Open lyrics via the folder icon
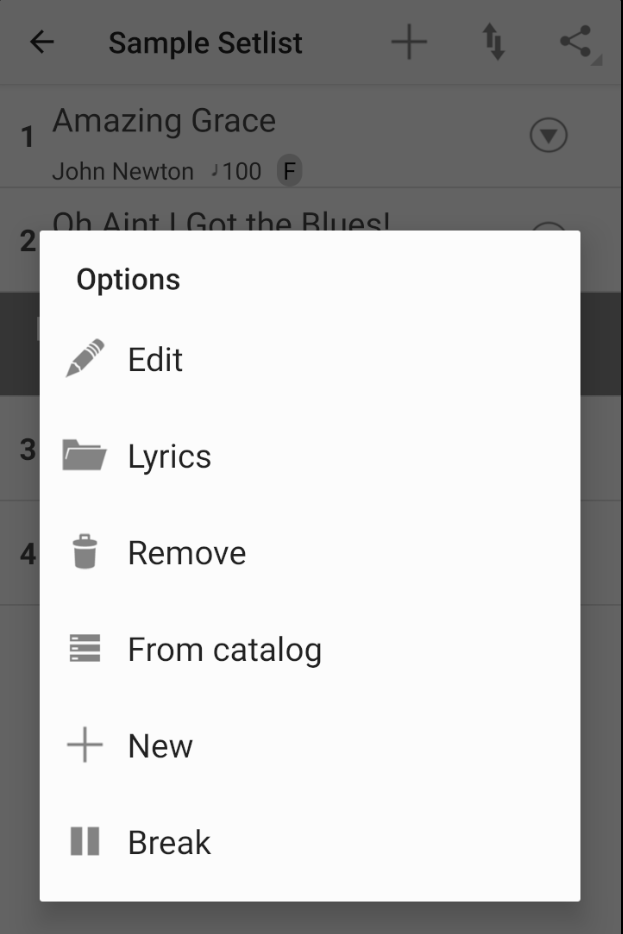The width and height of the screenshot is (623, 934). (85, 455)
